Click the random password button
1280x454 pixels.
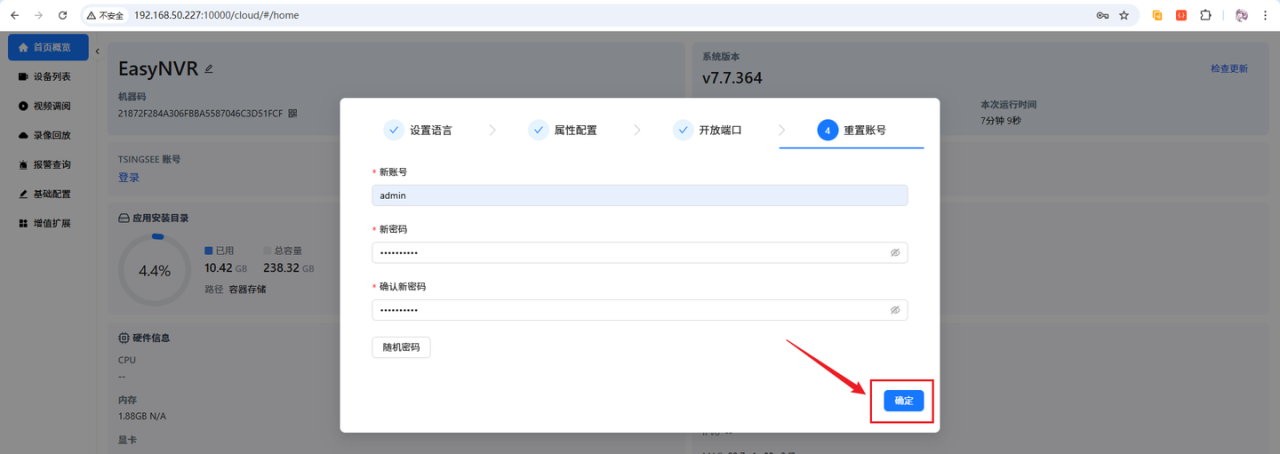pyautogui.click(x=401, y=347)
